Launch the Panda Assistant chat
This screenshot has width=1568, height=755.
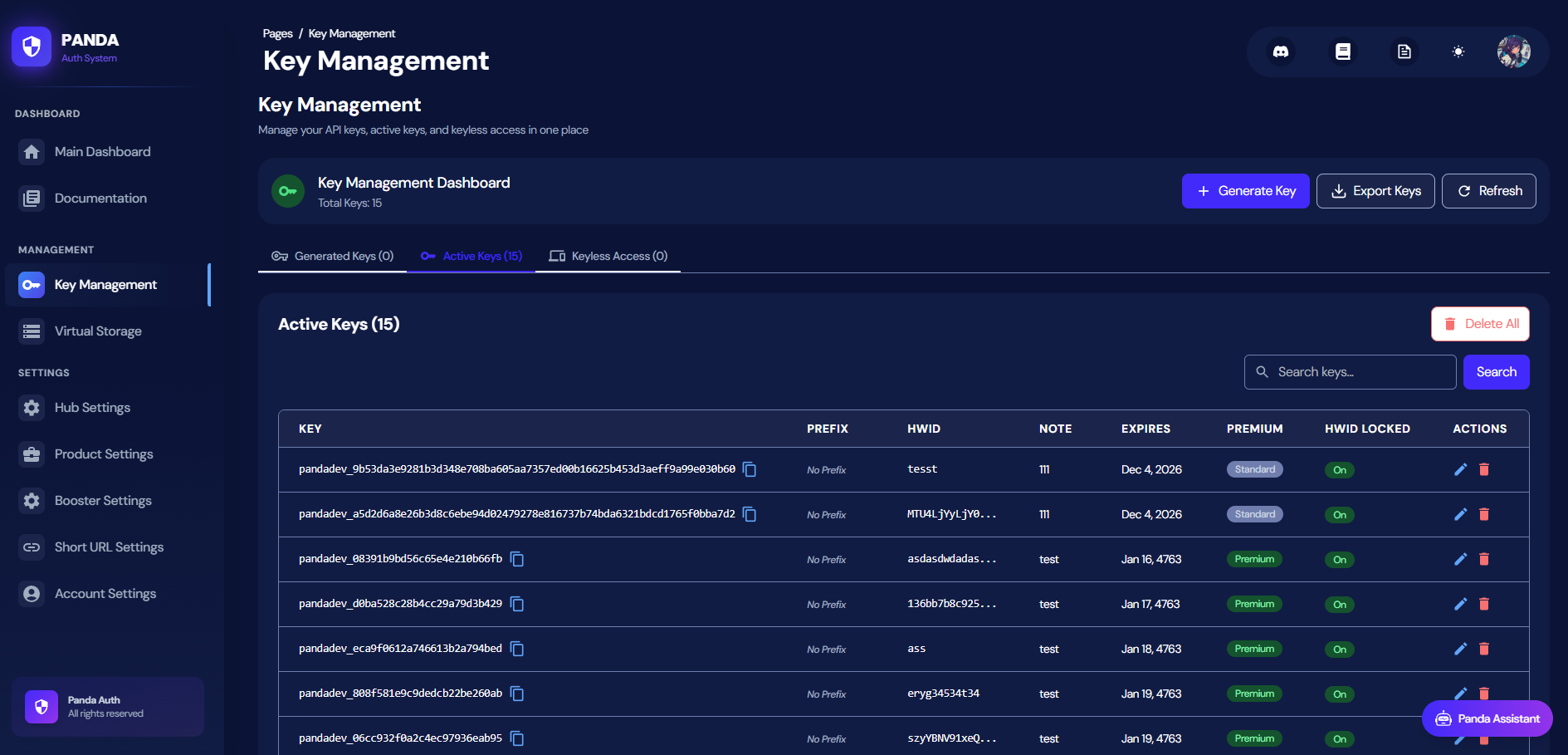pyautogui.click(x=1487, y=718)
